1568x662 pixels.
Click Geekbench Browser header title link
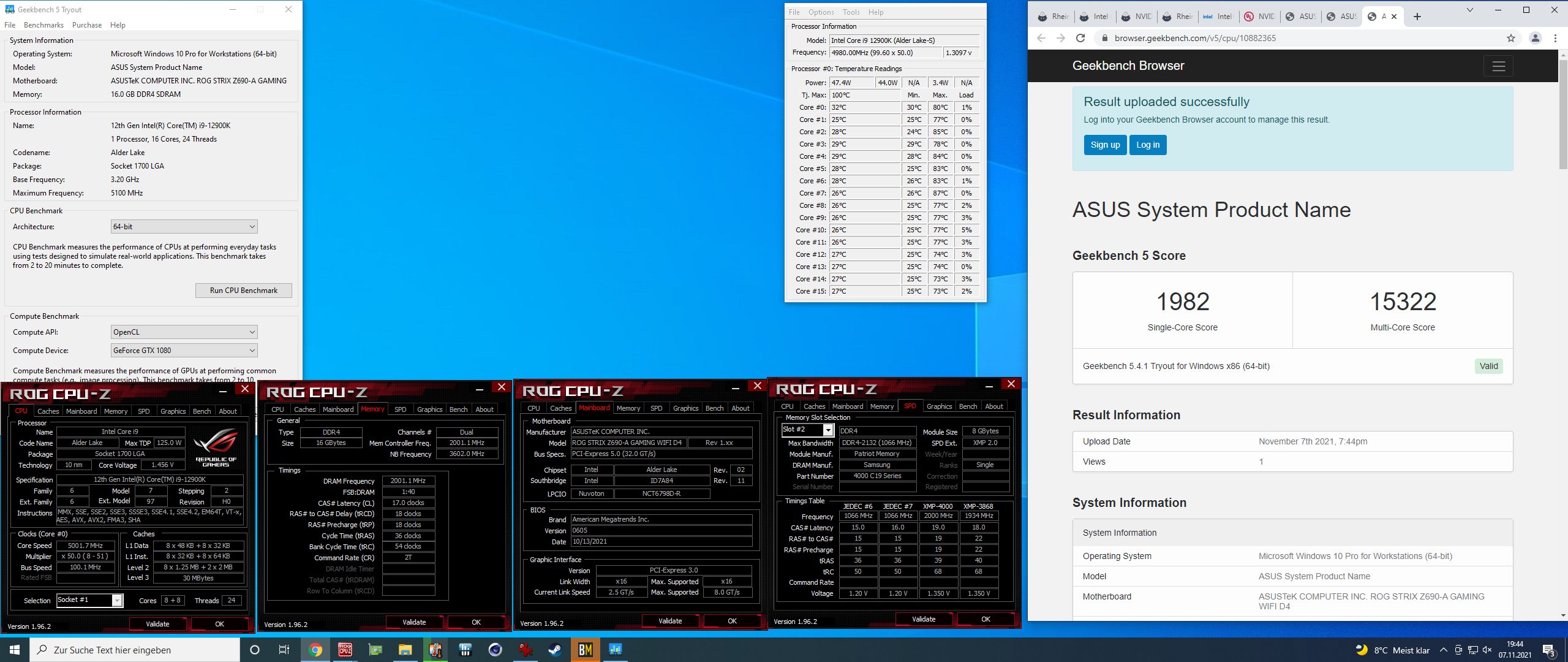(x=1128, y=66)
